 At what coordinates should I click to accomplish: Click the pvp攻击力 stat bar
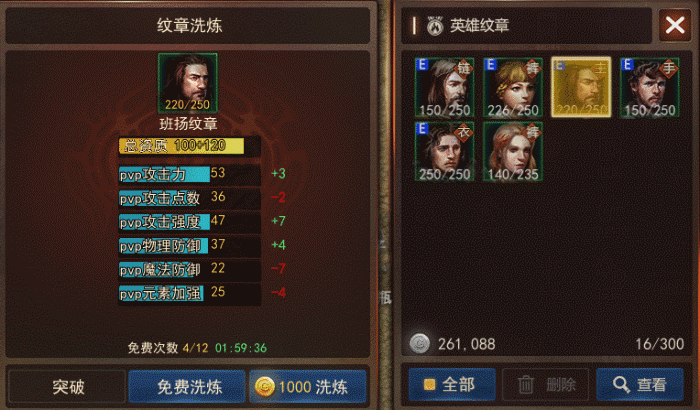189,174
